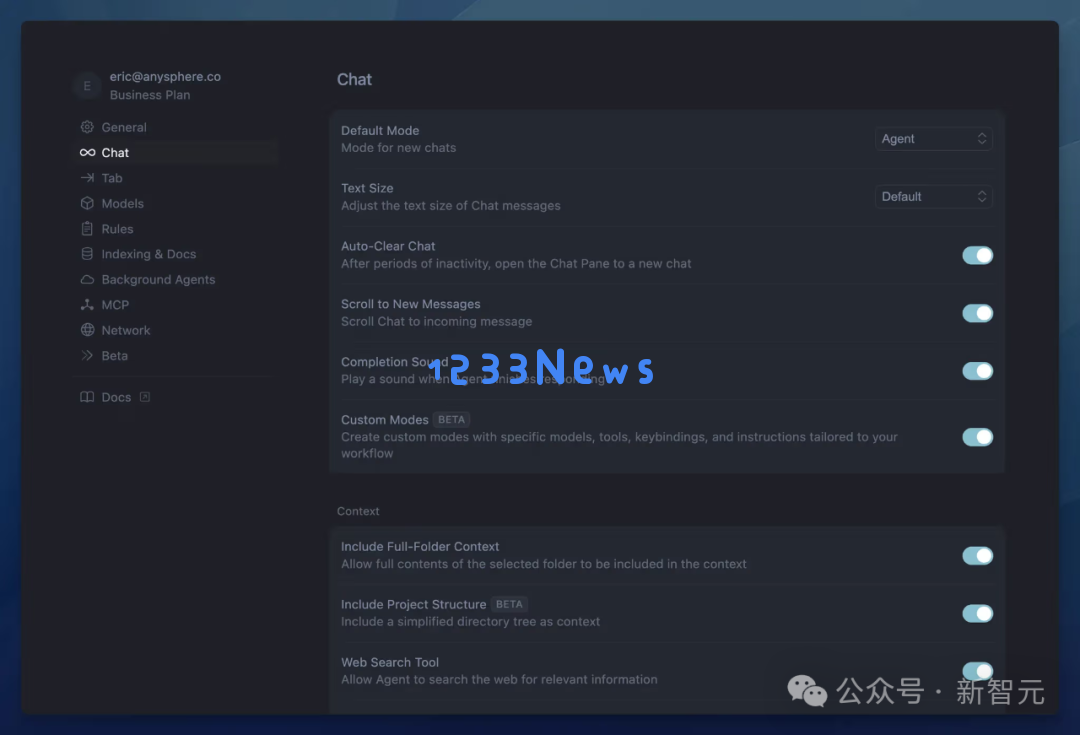Image resolution: width=1080 pixels, height=735 pixels.
Task: Click the E account avatar
Action: 87,86
